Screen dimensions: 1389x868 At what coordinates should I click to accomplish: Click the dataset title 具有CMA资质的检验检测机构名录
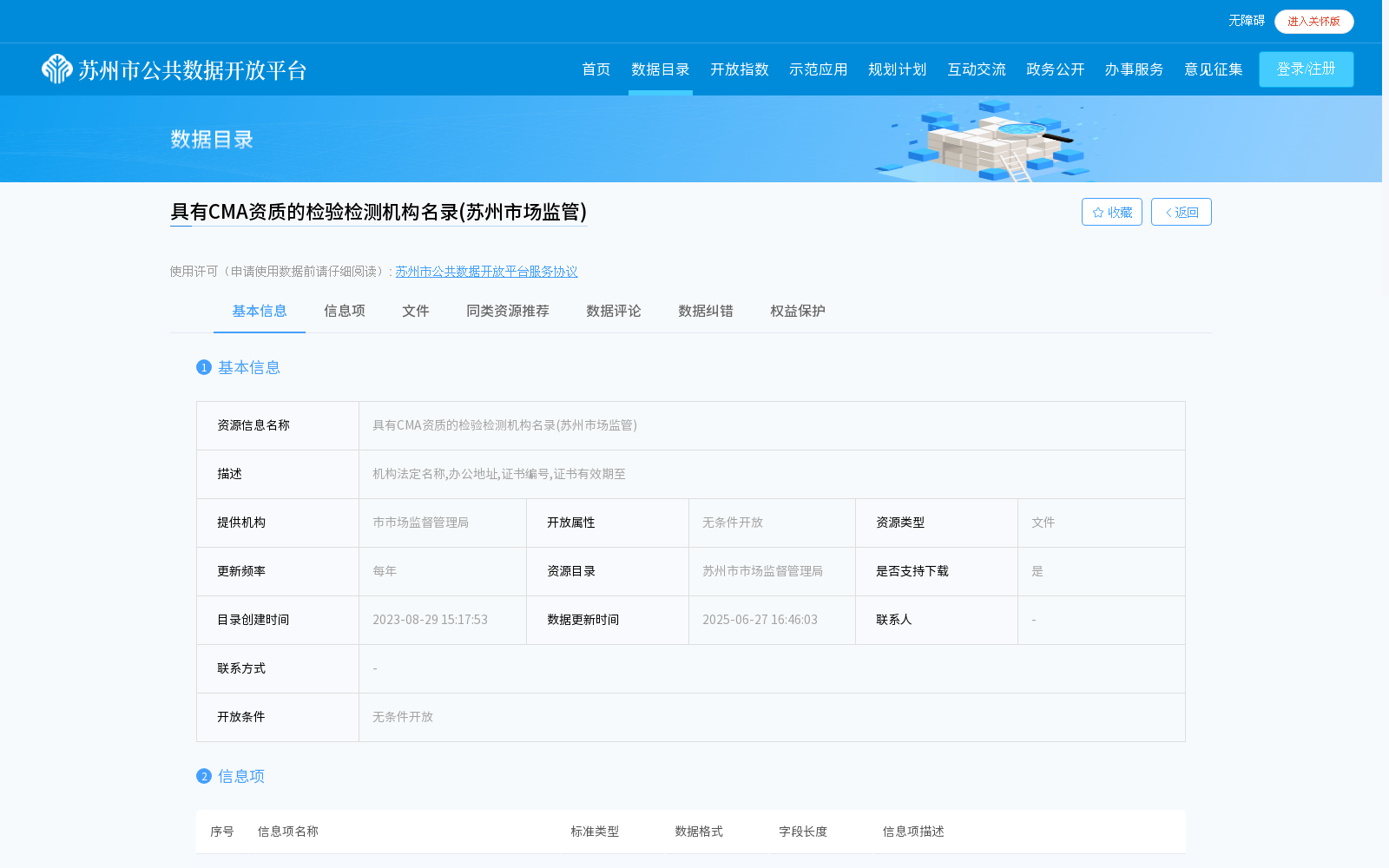tap(379, 212)
